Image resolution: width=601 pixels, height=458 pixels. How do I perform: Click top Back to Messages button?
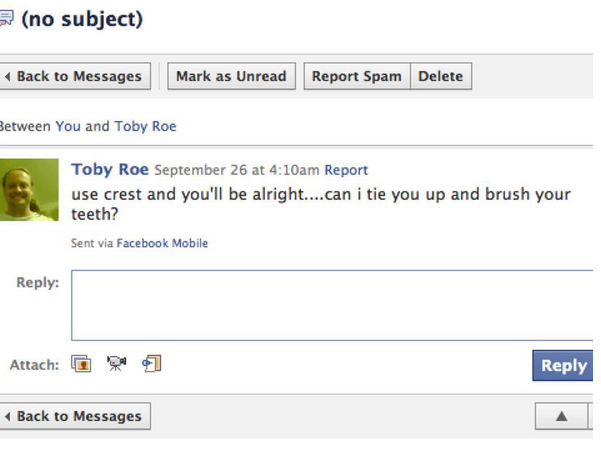coord(74,76)
